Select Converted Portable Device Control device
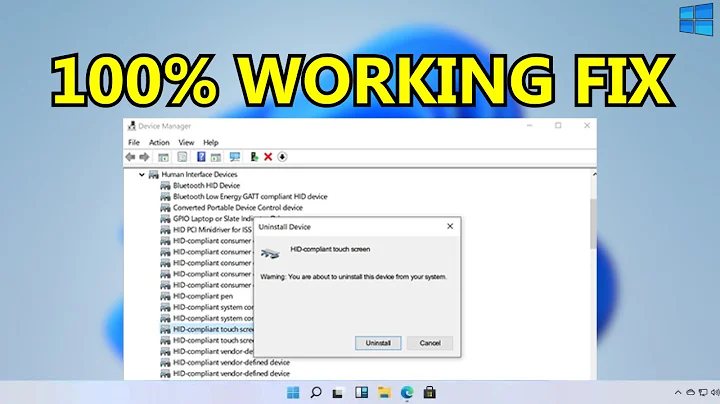Viewport: 720px width, 404px height. pos(238,208)
